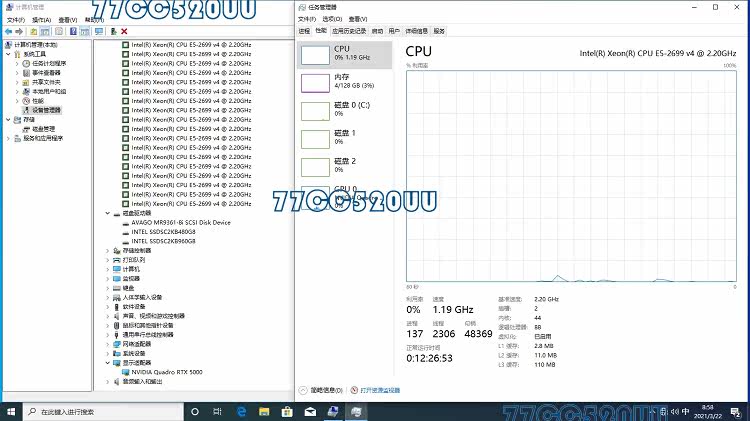
Task: Select the 人体学输入设备 category
Action: (x=142, y=298)
